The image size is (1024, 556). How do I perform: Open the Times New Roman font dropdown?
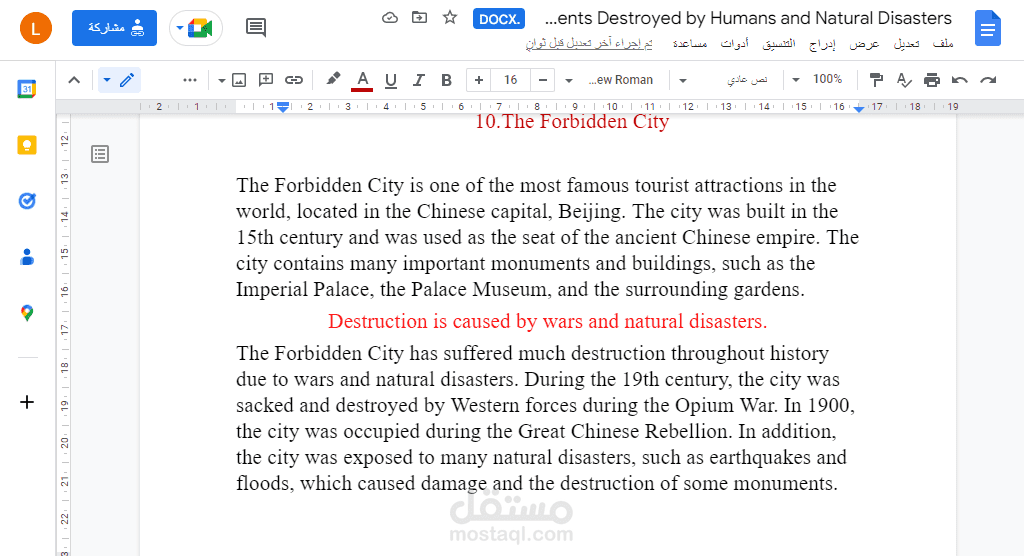pos(611,80)
